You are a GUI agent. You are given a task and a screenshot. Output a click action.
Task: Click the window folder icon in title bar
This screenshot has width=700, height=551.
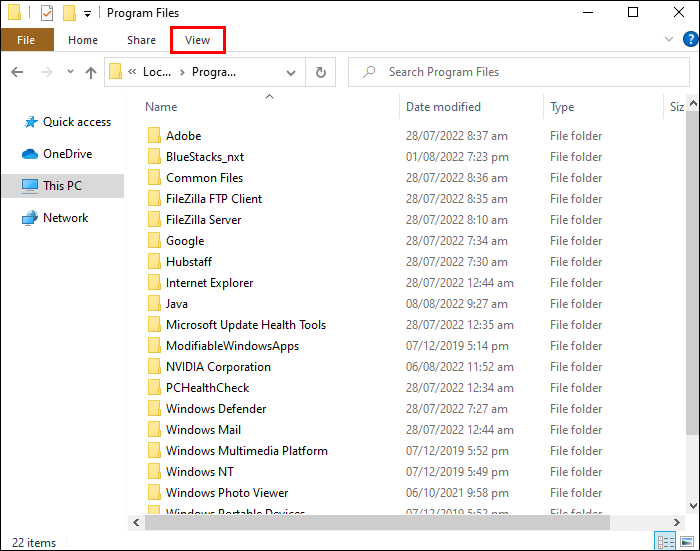click(14, 13)
